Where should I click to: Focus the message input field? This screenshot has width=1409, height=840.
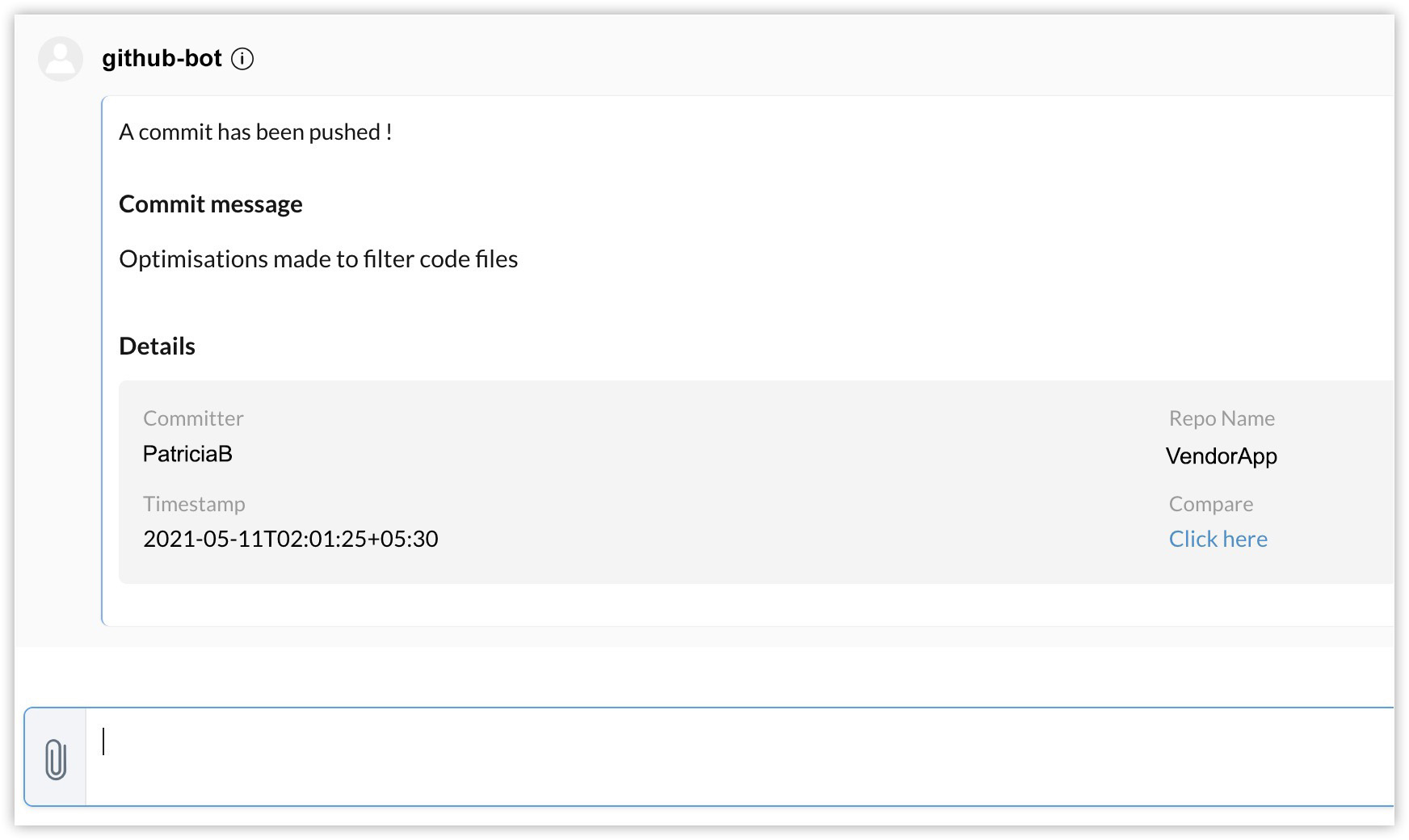pos(727,757)
